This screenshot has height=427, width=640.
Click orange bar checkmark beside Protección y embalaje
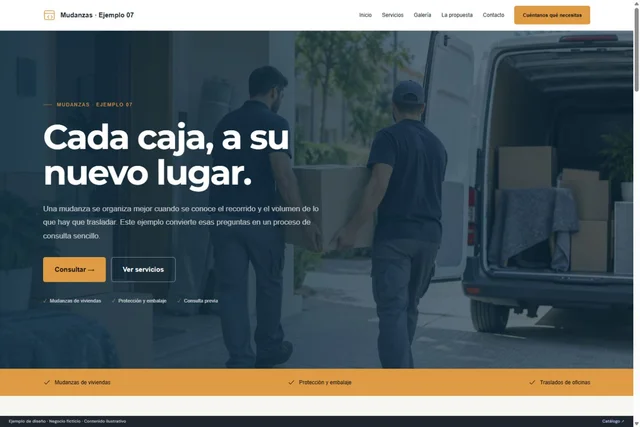(291, 383)
